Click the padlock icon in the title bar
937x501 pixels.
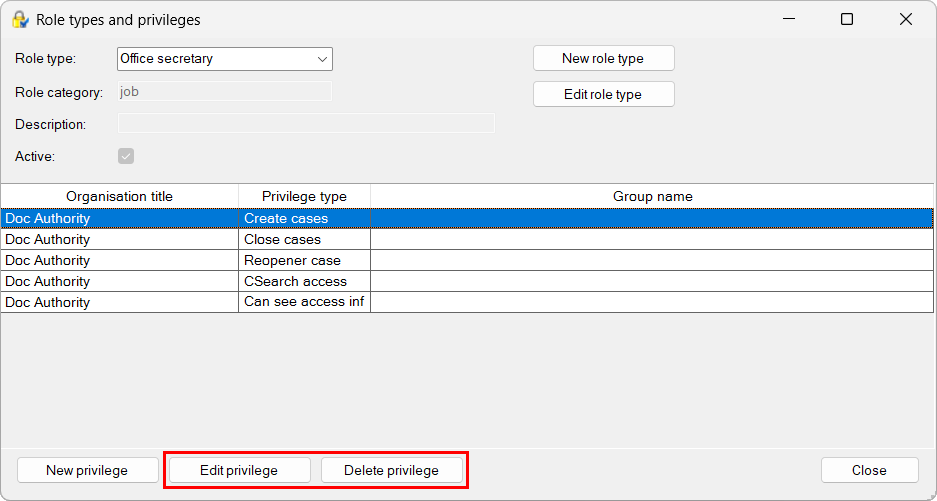coord(20,20)
